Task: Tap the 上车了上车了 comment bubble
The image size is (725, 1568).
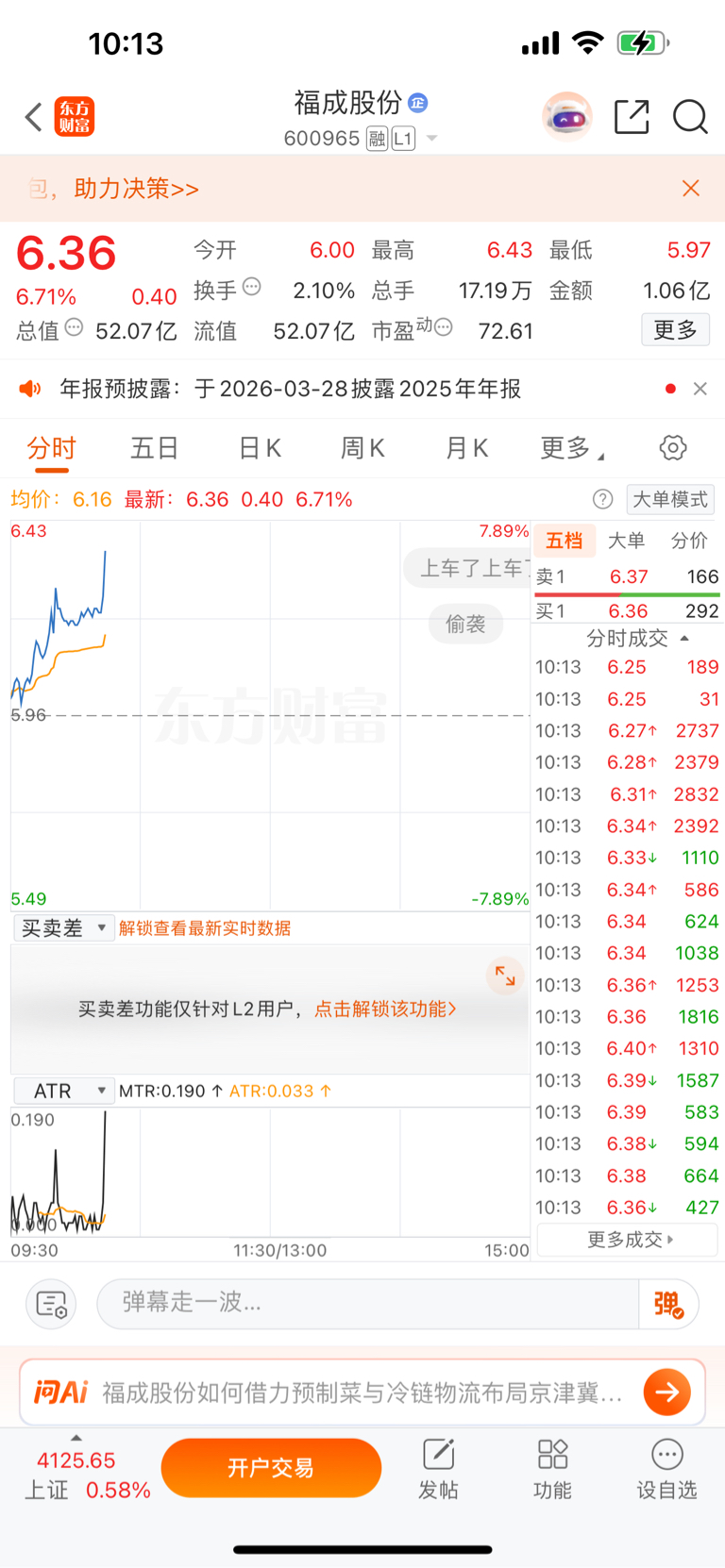Action: pyautogui.click(x=467, y=568)
